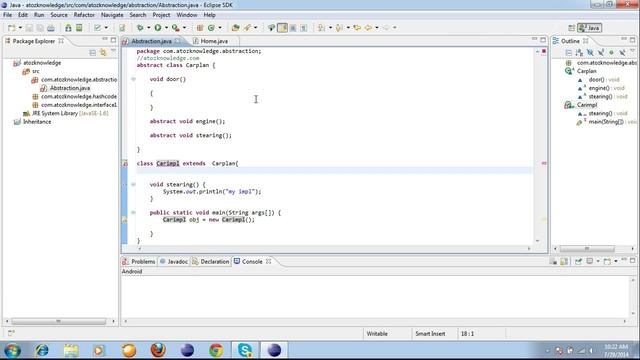Click the Last Edit Location arrow icon
The width and height of the screenshot is (640, 360).
(357, 28)
